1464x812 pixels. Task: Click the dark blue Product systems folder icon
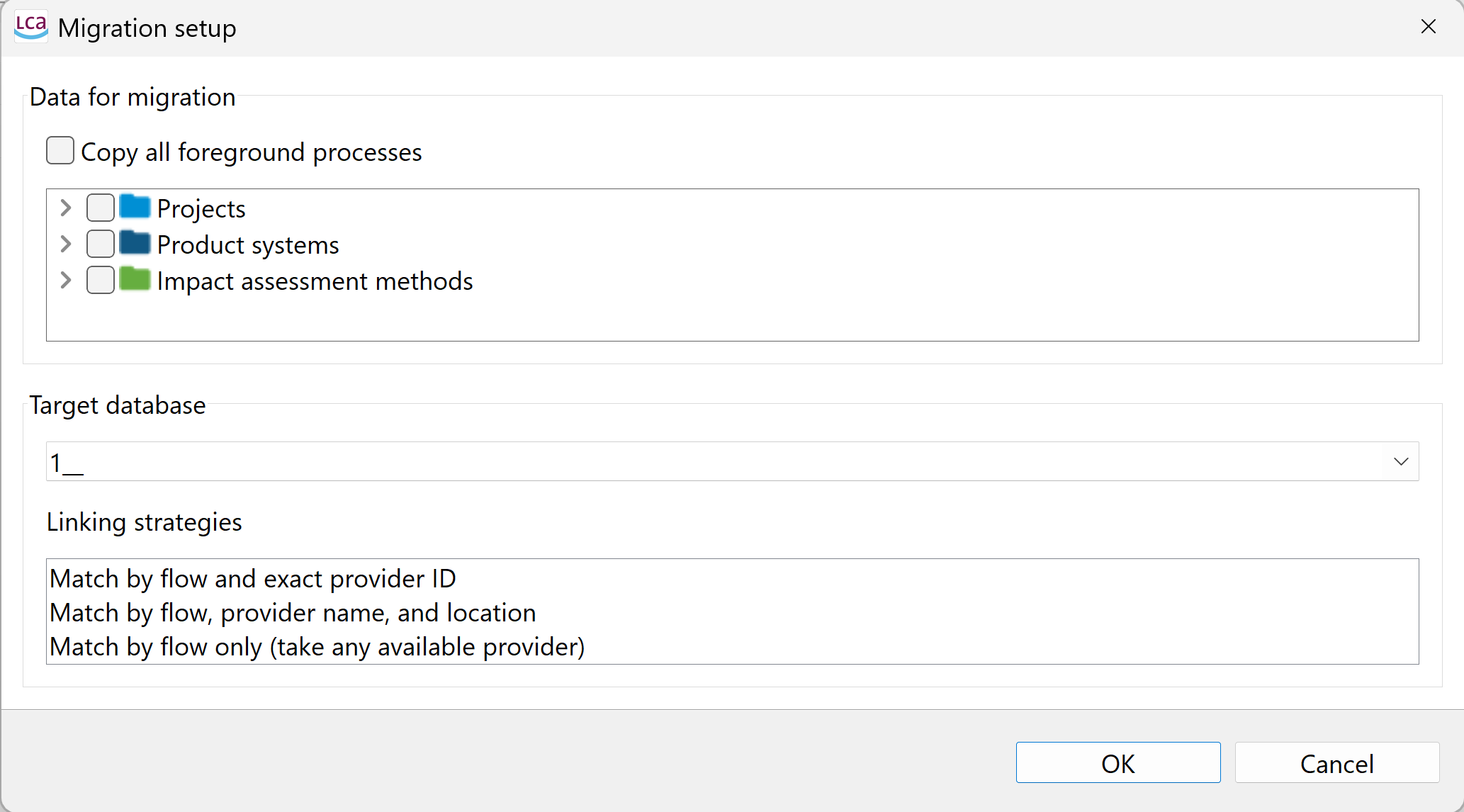click(x=135, y=243)
